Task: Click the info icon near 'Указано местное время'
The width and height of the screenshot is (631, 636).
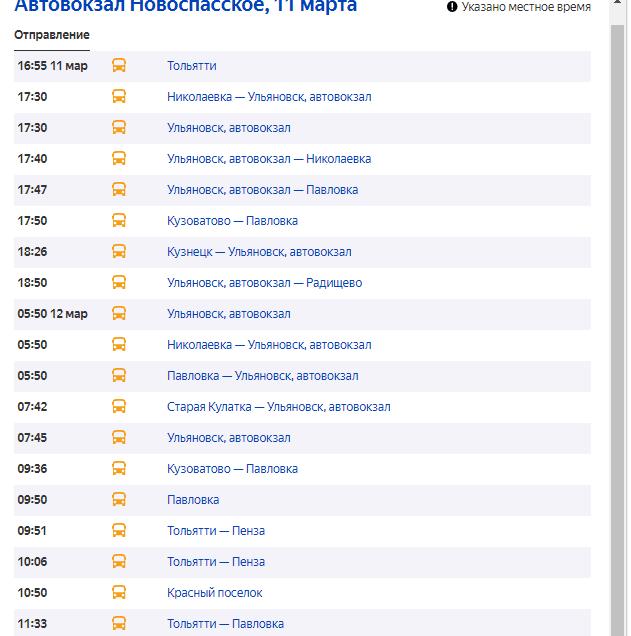Action: coord(452,7)
